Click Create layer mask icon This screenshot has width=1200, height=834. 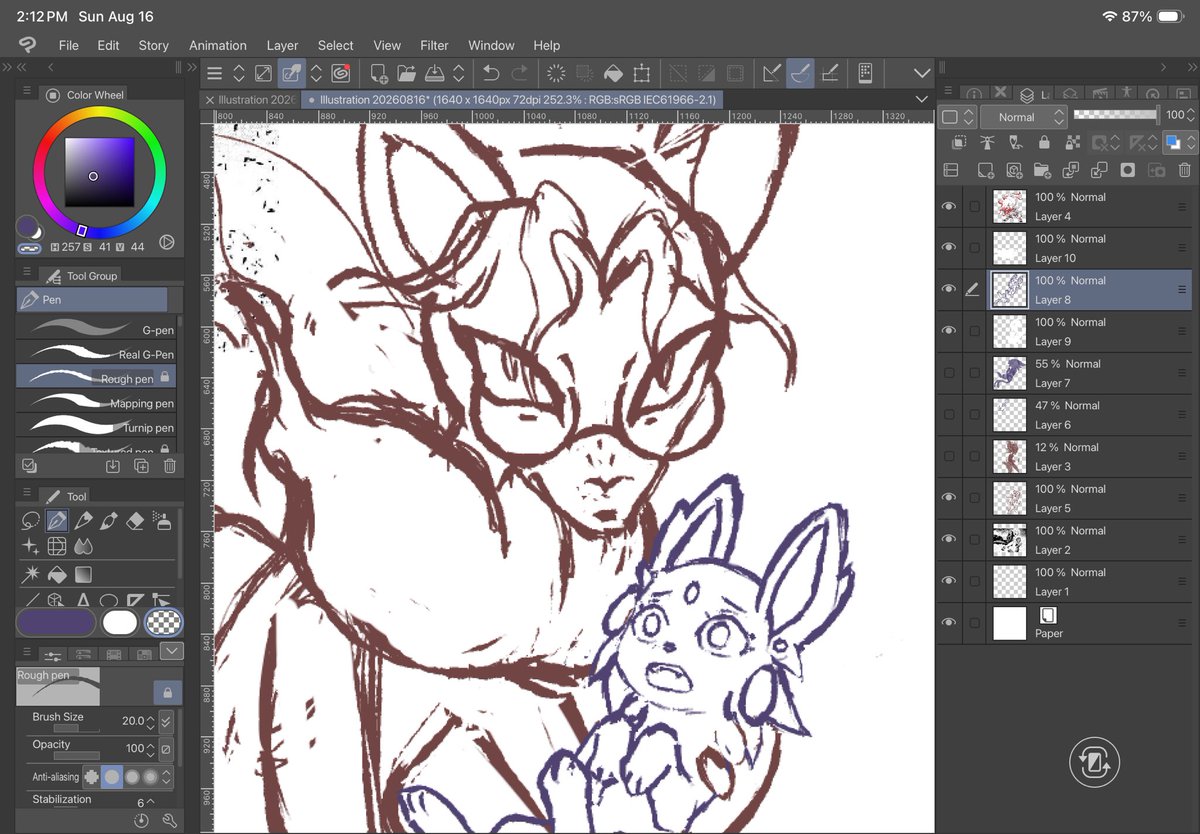coord(1128,170)
